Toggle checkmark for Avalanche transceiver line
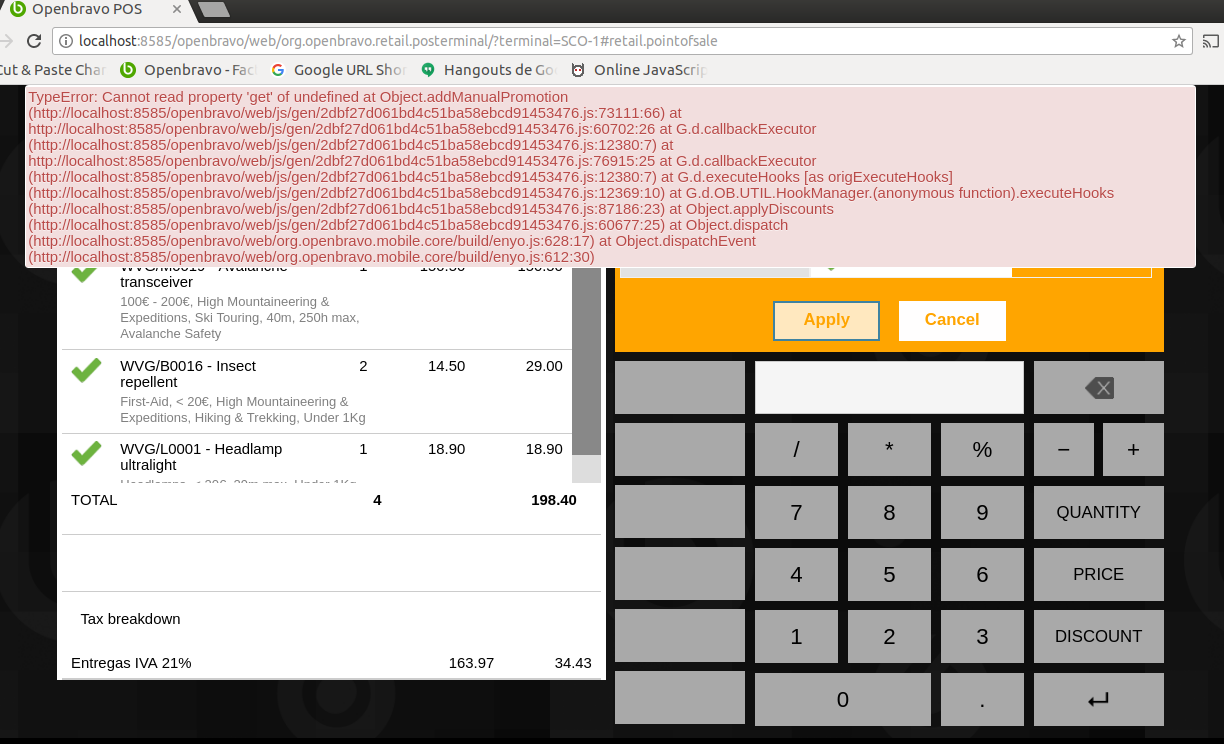Screen dimensions: 1224x744 85,273
